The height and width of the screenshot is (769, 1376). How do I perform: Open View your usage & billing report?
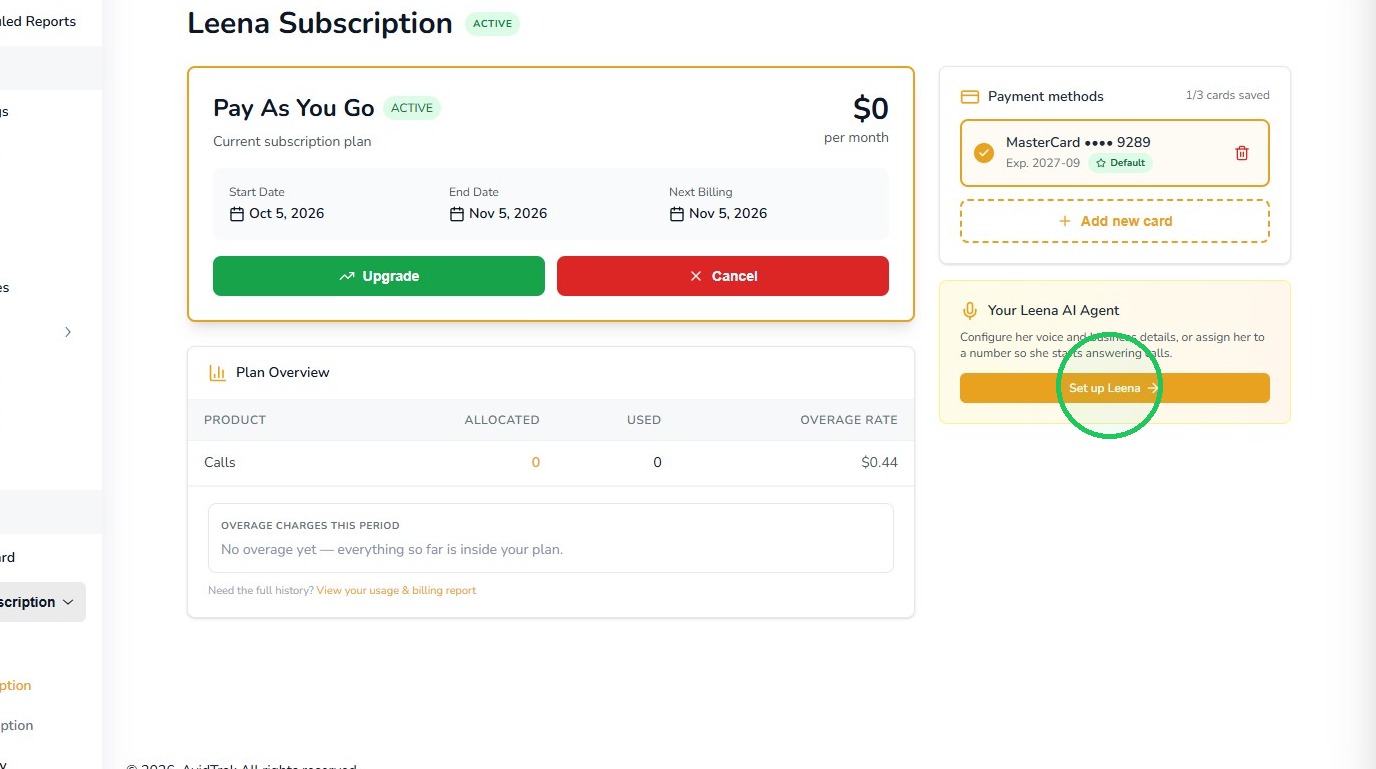coord(396,591)
